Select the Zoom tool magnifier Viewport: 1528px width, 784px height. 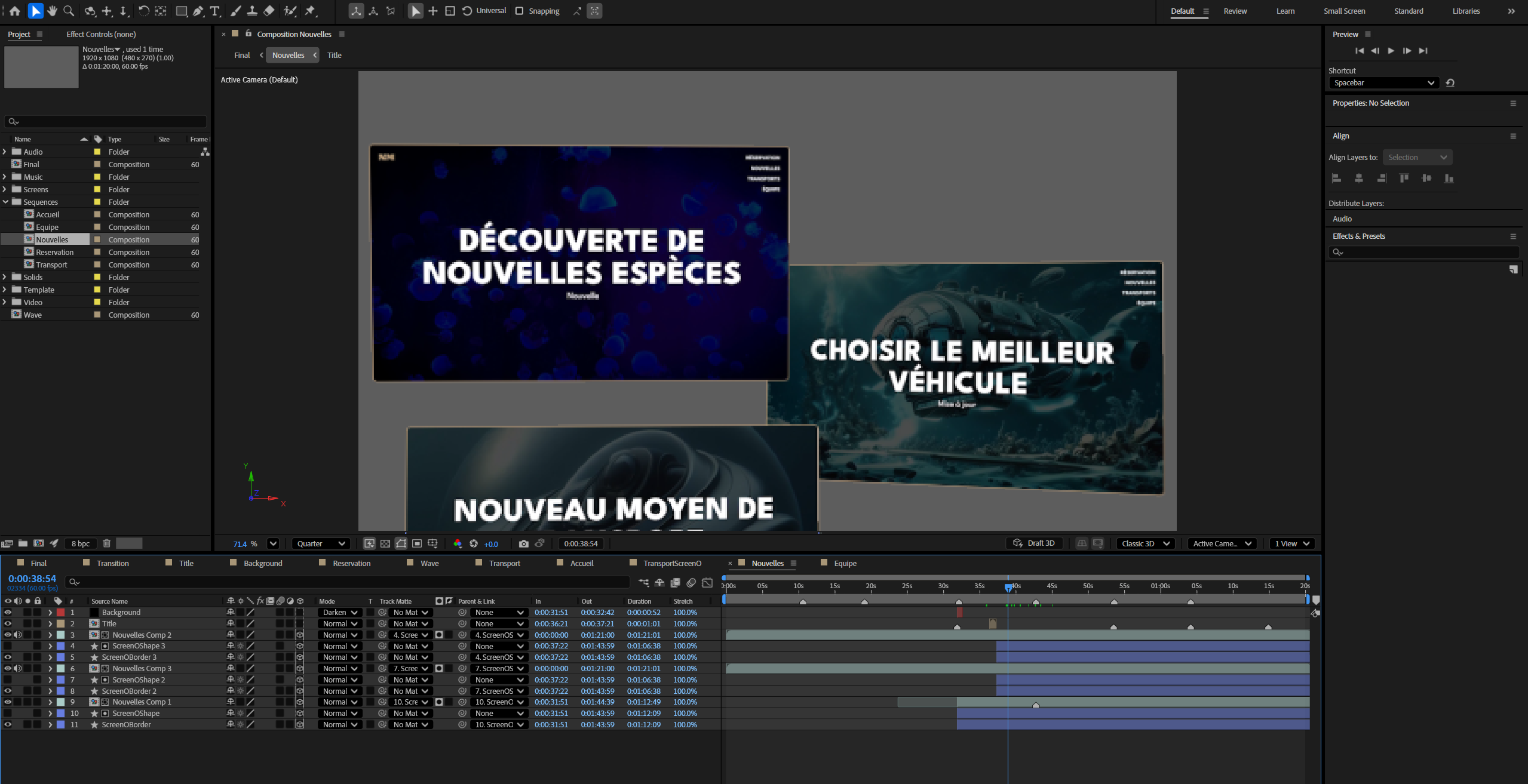(69, 11)
